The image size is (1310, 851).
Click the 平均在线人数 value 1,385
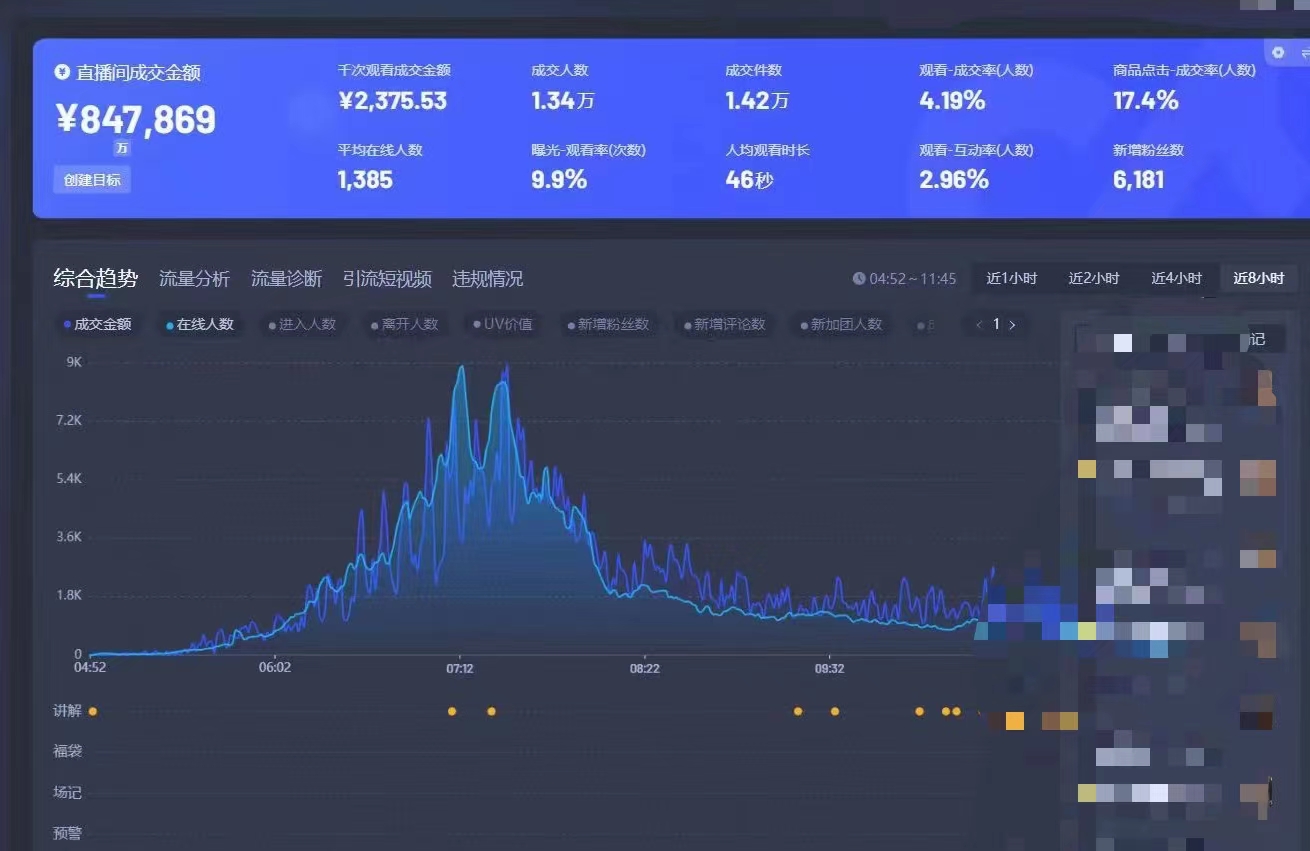(x=365, y=180)
